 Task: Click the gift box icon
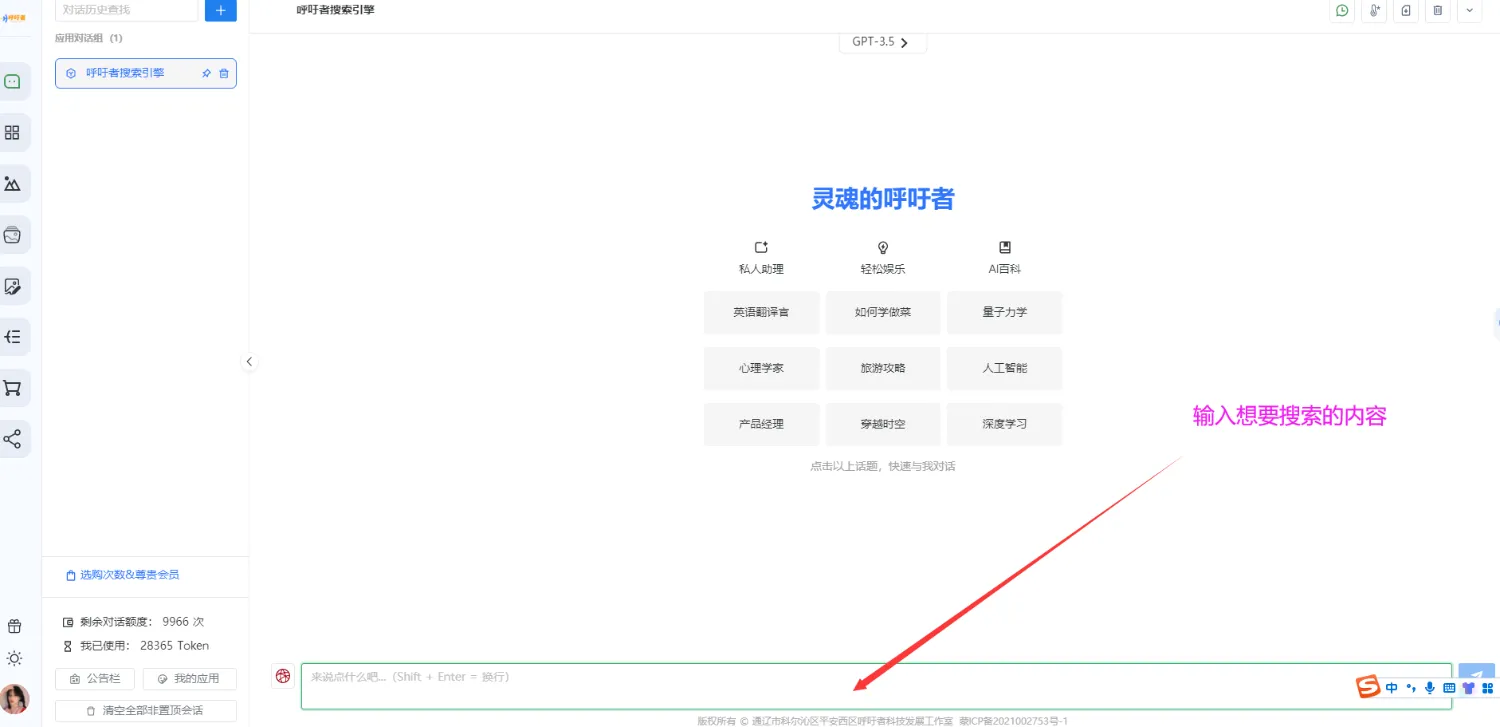tap(14, 627)
